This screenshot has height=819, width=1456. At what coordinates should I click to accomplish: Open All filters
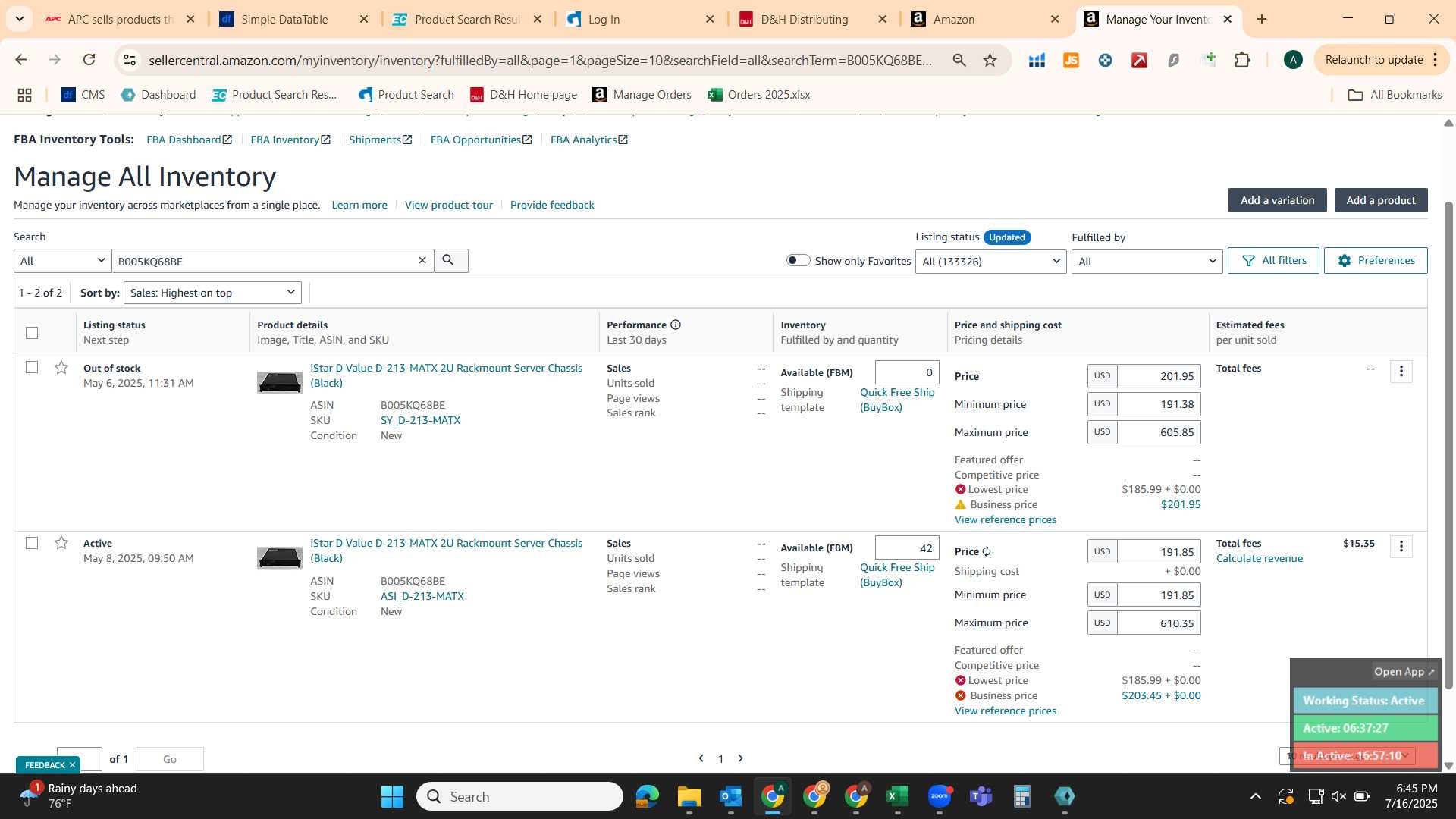point(1273,260)
